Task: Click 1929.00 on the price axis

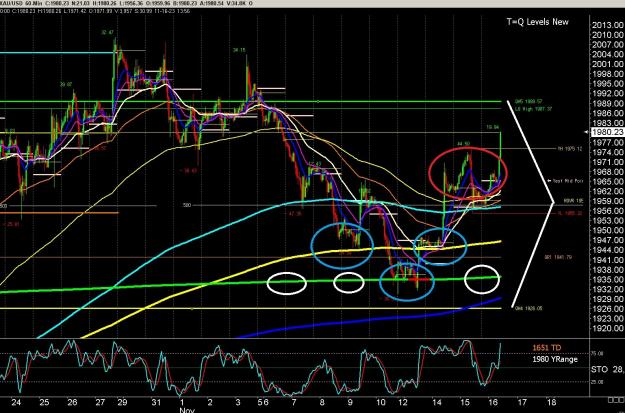Action: pyautogui.click(x=608, y=299)
